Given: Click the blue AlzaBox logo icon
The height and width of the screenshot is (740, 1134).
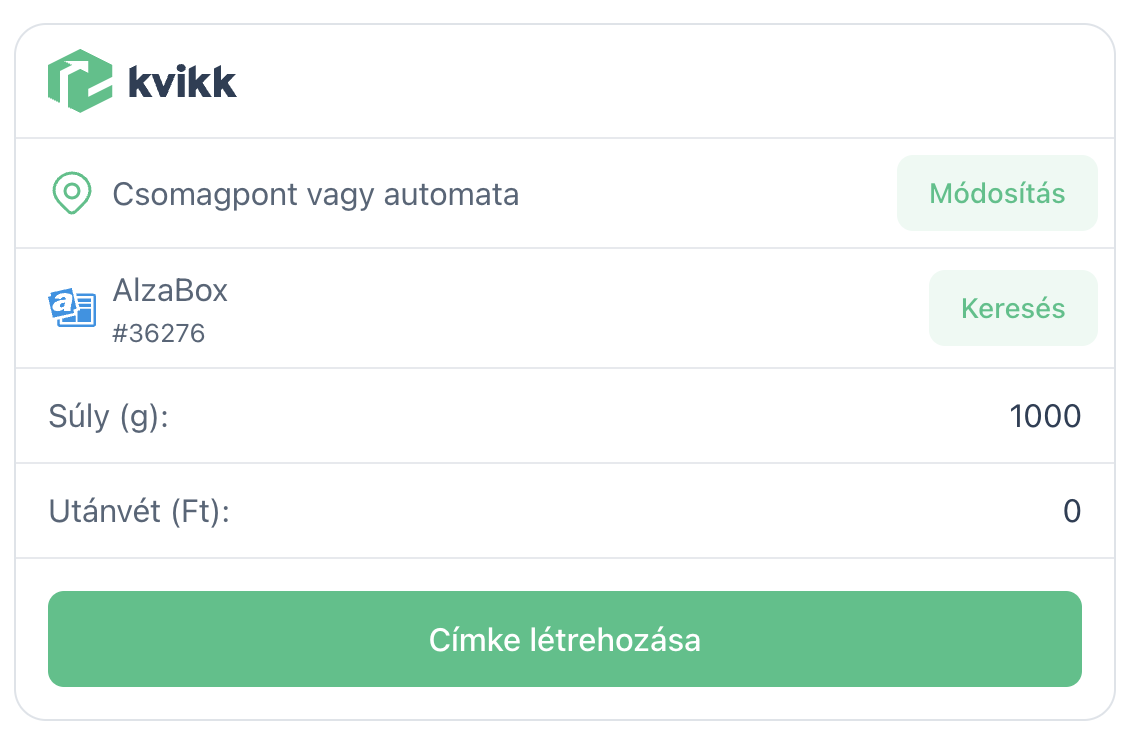Looking at the screenshot, I should click(72, 307).
